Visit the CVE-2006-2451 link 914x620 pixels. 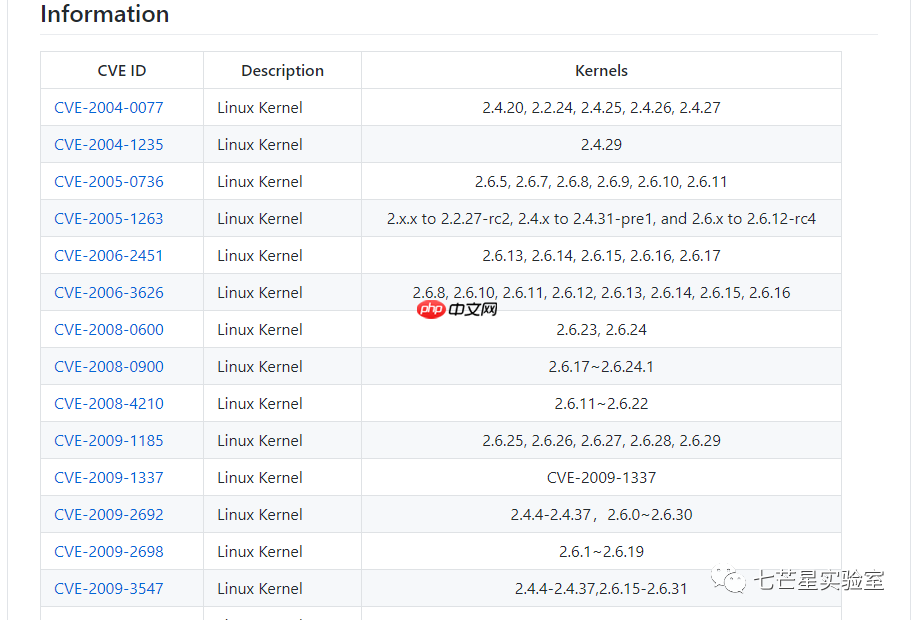pyautogui.click(x=109, y=256)
